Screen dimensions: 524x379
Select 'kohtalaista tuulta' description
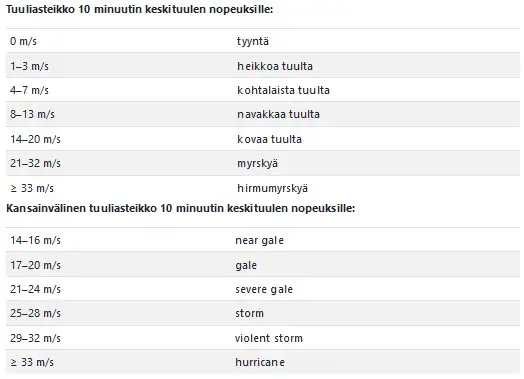[283, 90]
